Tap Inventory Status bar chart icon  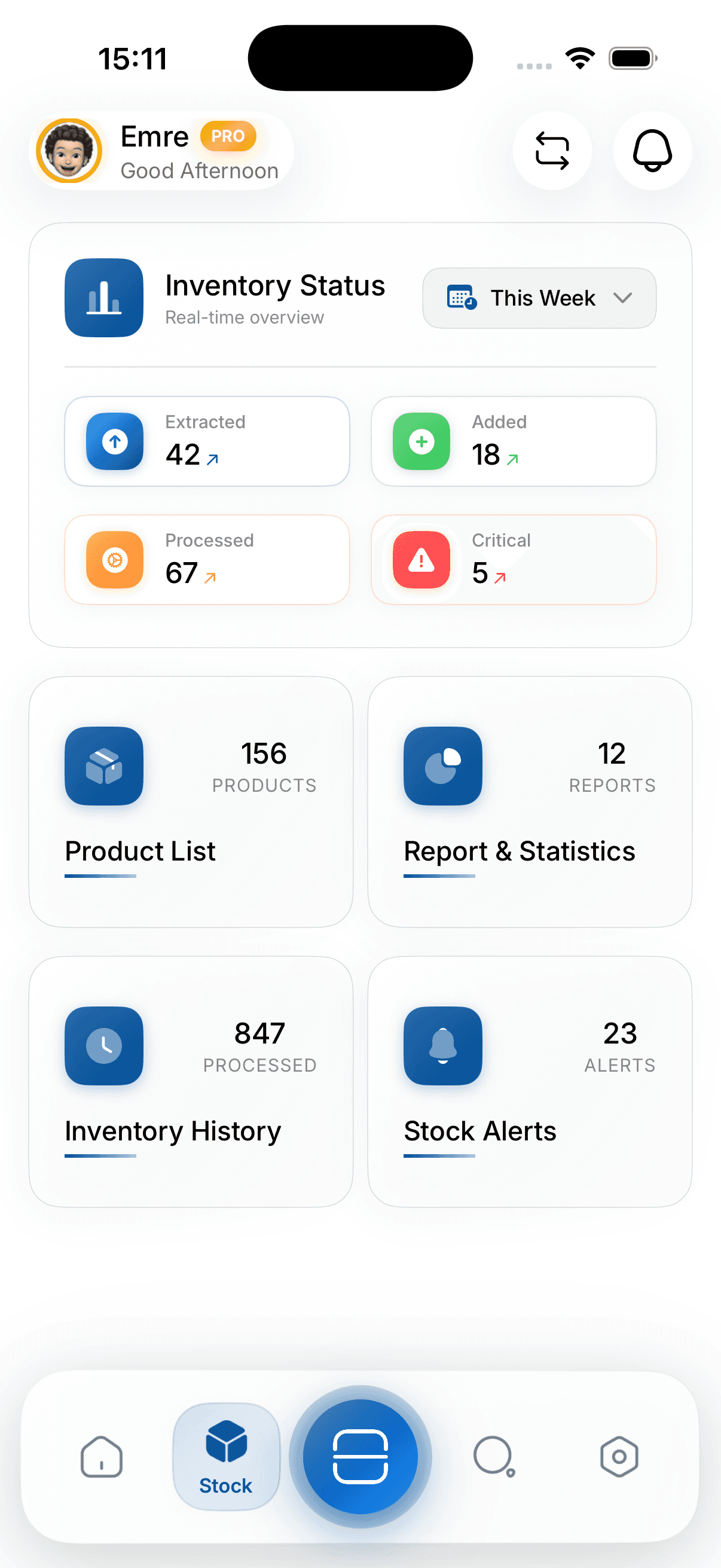click(104, 298)
